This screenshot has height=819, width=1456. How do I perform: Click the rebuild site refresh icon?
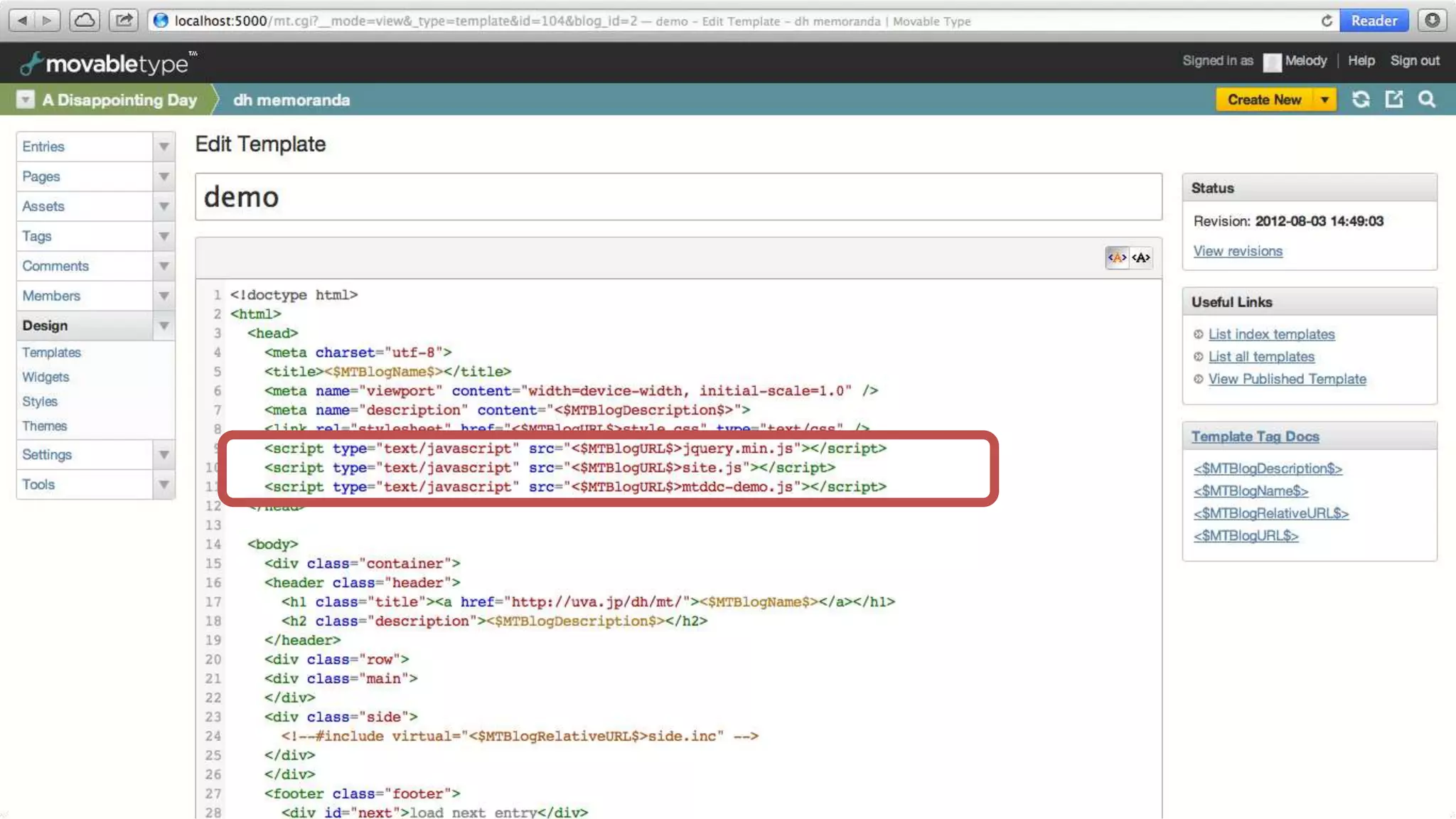point(1361,100)
